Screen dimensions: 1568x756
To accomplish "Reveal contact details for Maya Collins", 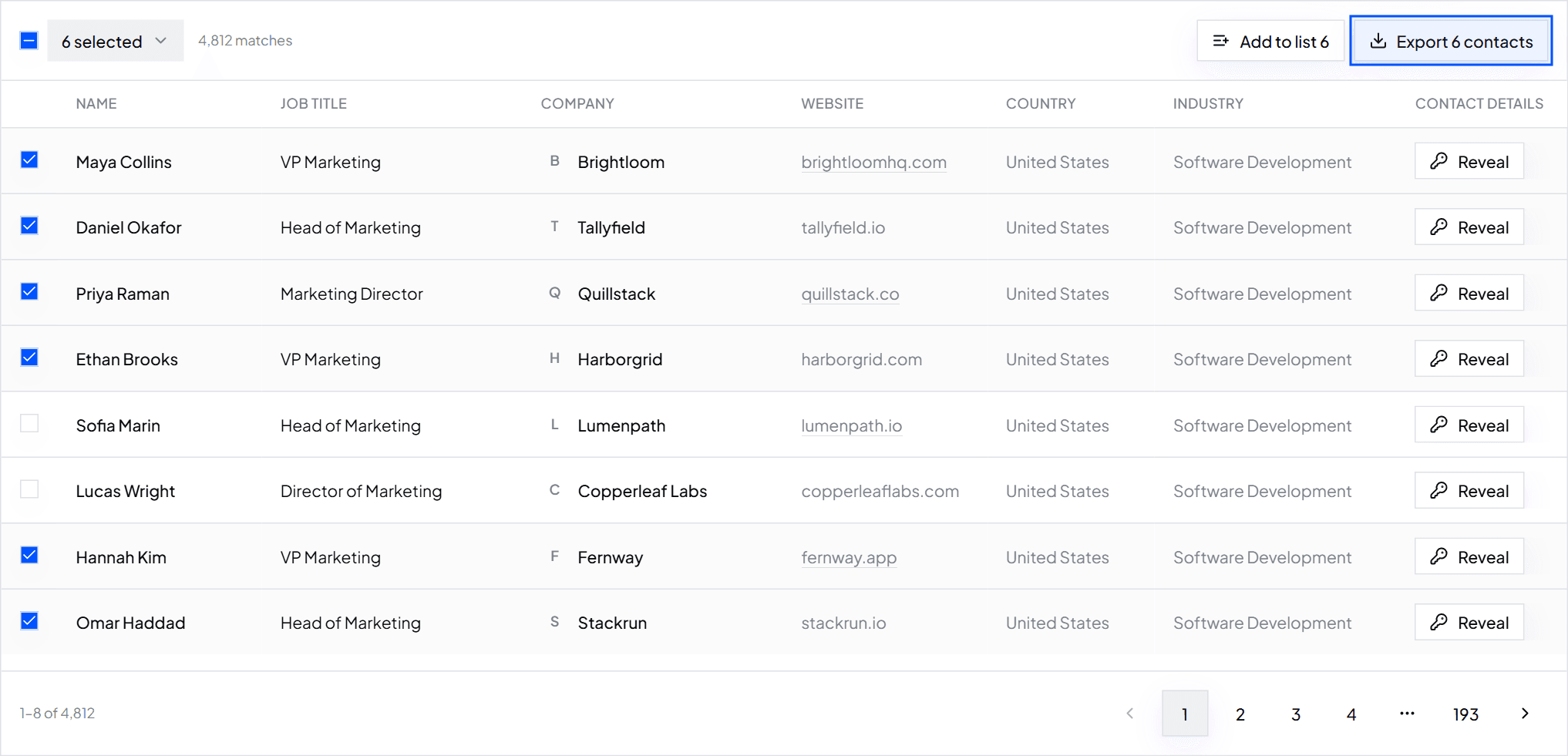I will pyautogui.click(x=1469, y=161).
